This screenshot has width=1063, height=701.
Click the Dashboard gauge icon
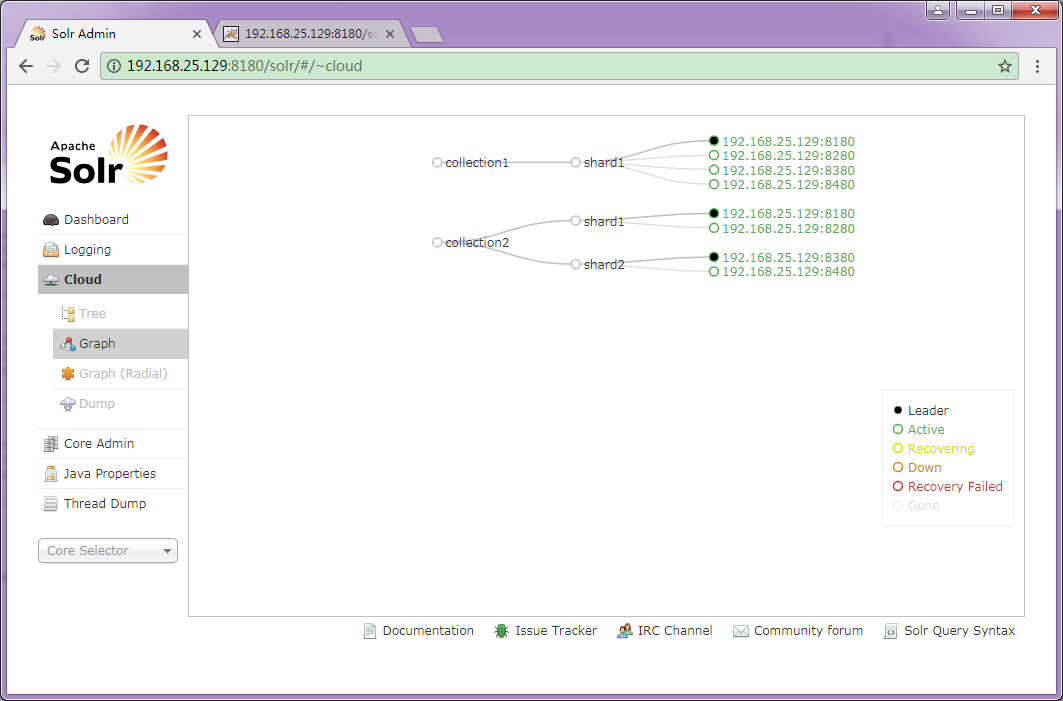[x=51, y=220]
